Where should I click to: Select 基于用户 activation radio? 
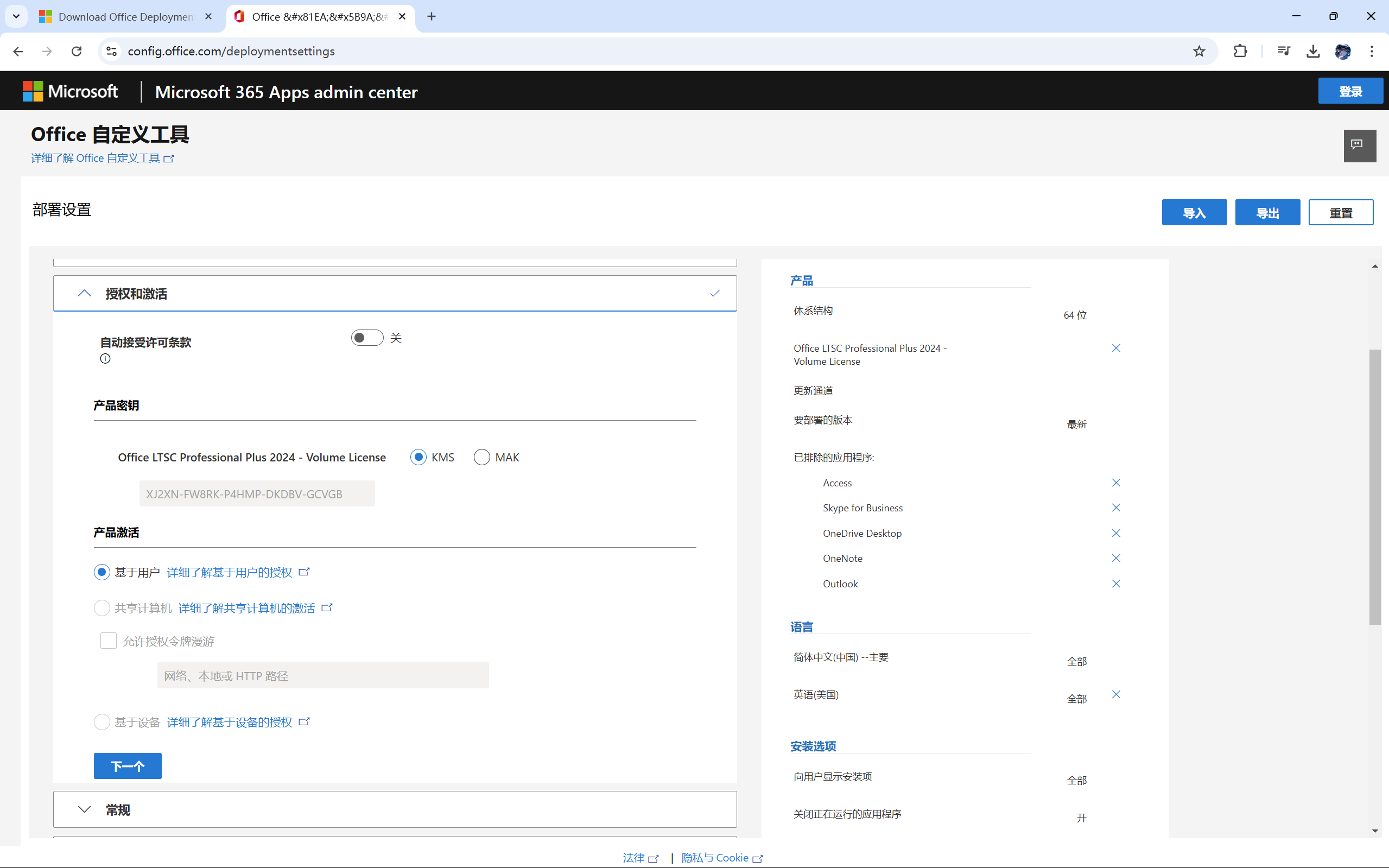[102, 572]
